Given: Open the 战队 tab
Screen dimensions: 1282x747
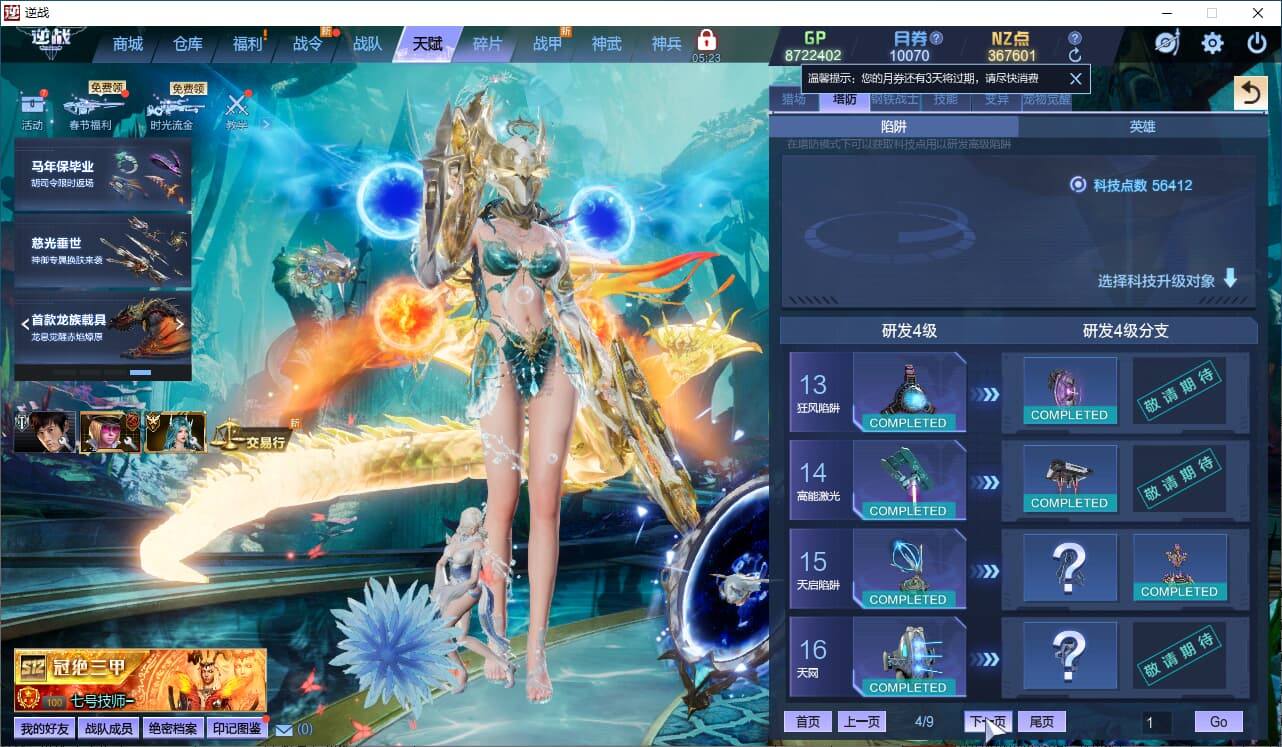Looking at the screenshot, I should click(368, 44).
